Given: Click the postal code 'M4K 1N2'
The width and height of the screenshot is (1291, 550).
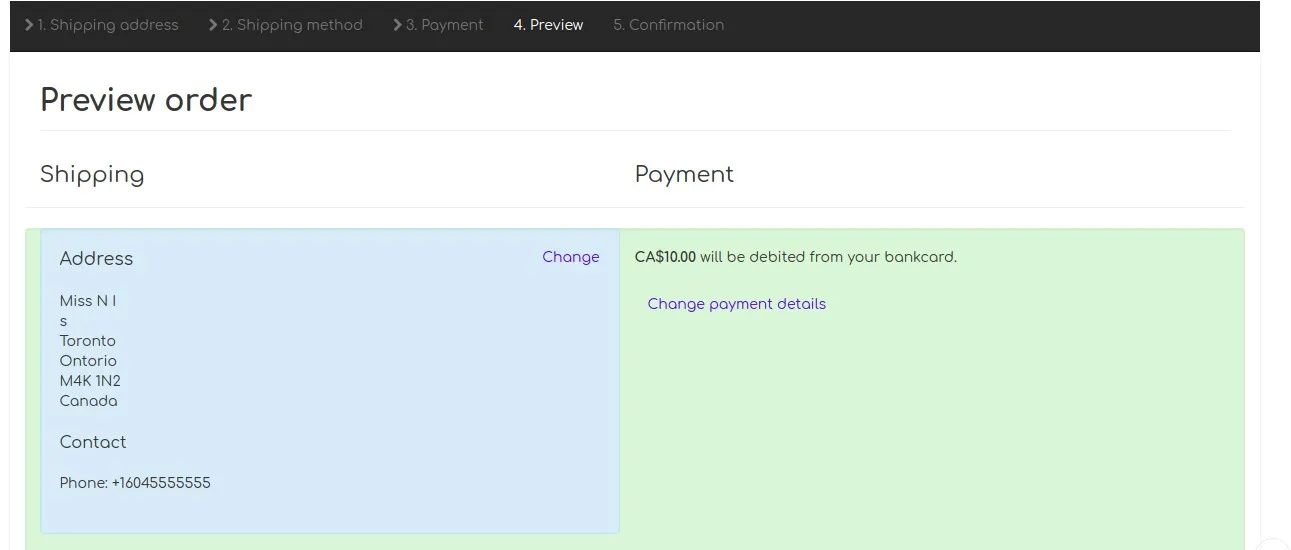Looking at the screenshot, I should coord(90,381).
